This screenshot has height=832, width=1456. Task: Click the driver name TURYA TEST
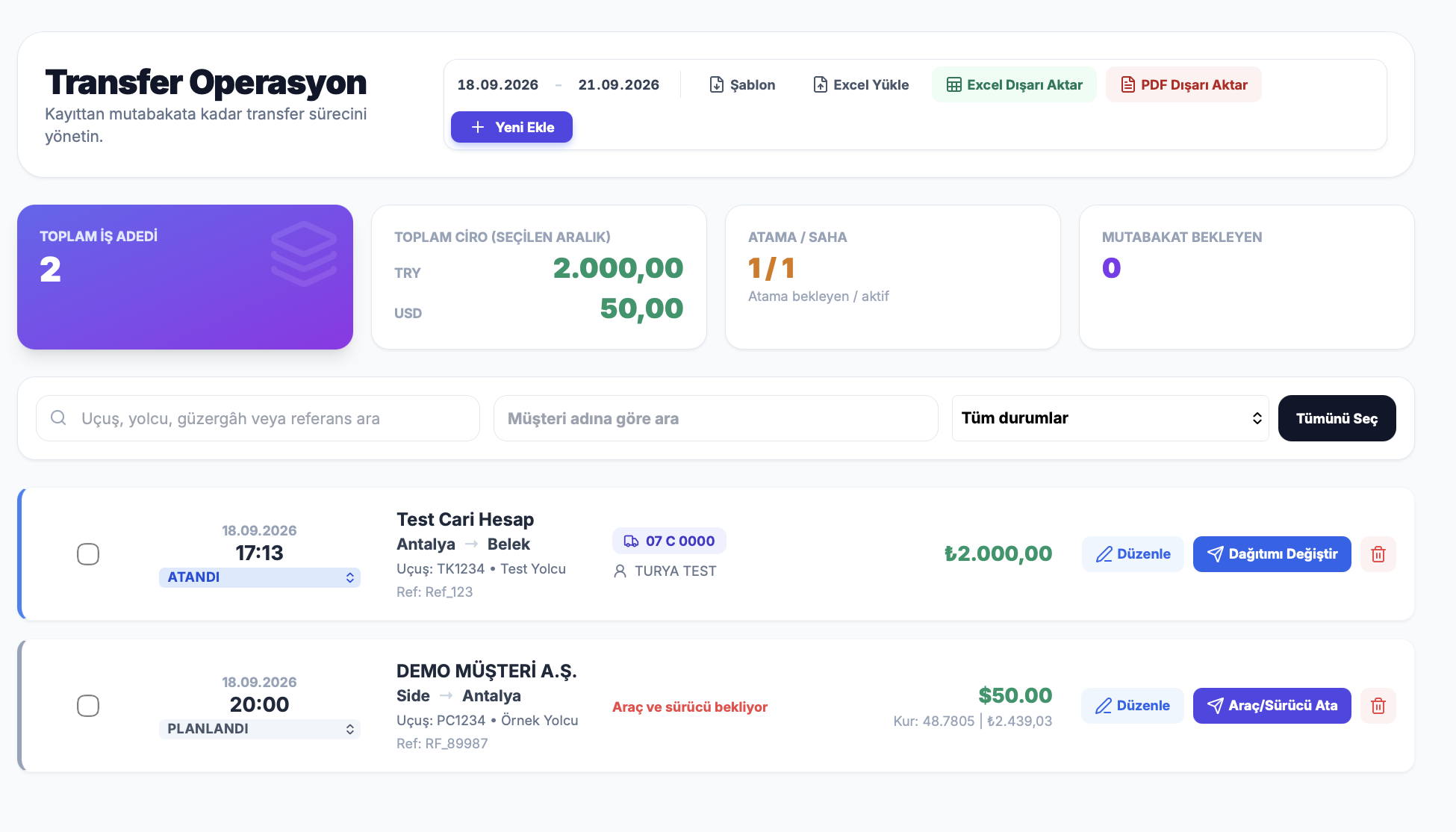point(675,571)
